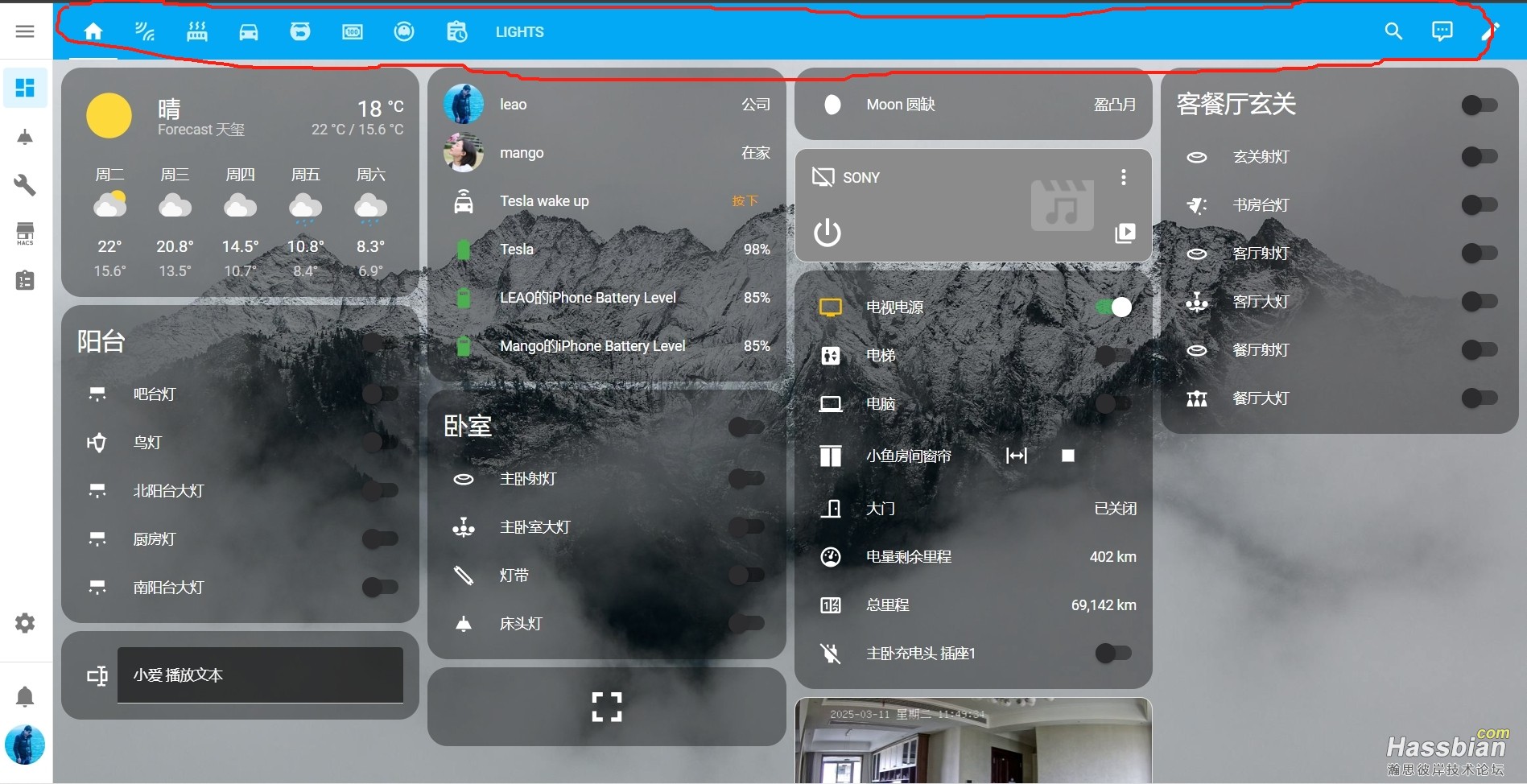Toggle 餐厅大灯 light switch
The width and height of the screenshot is (1527, 784).
point(1480,398)
